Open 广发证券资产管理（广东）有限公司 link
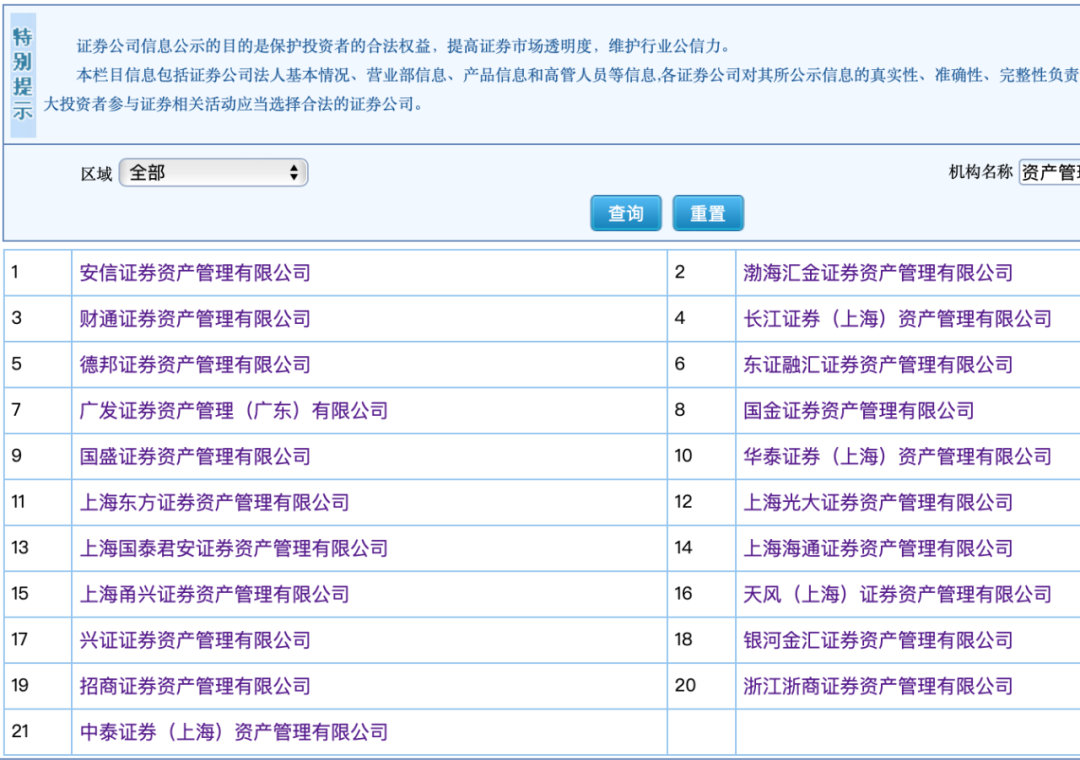Image resolution: width=1080 pixels, height=760 pixels. point(233,411)
